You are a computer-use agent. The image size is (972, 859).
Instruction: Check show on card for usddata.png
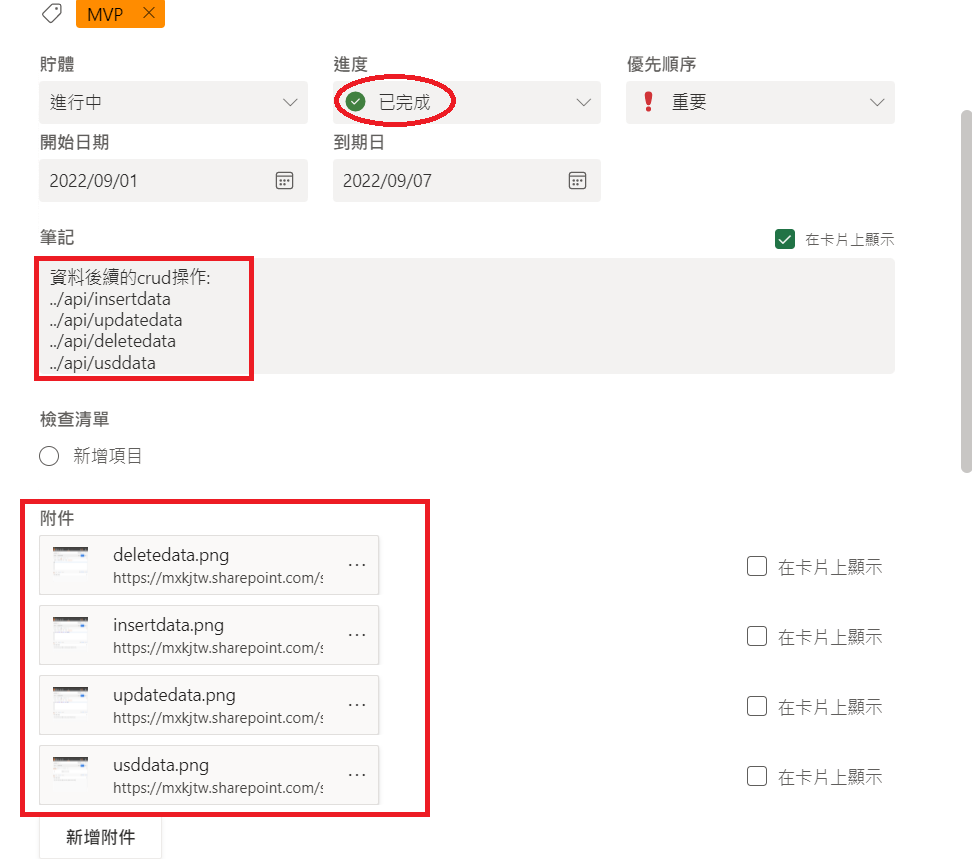(x=757, y=776)
